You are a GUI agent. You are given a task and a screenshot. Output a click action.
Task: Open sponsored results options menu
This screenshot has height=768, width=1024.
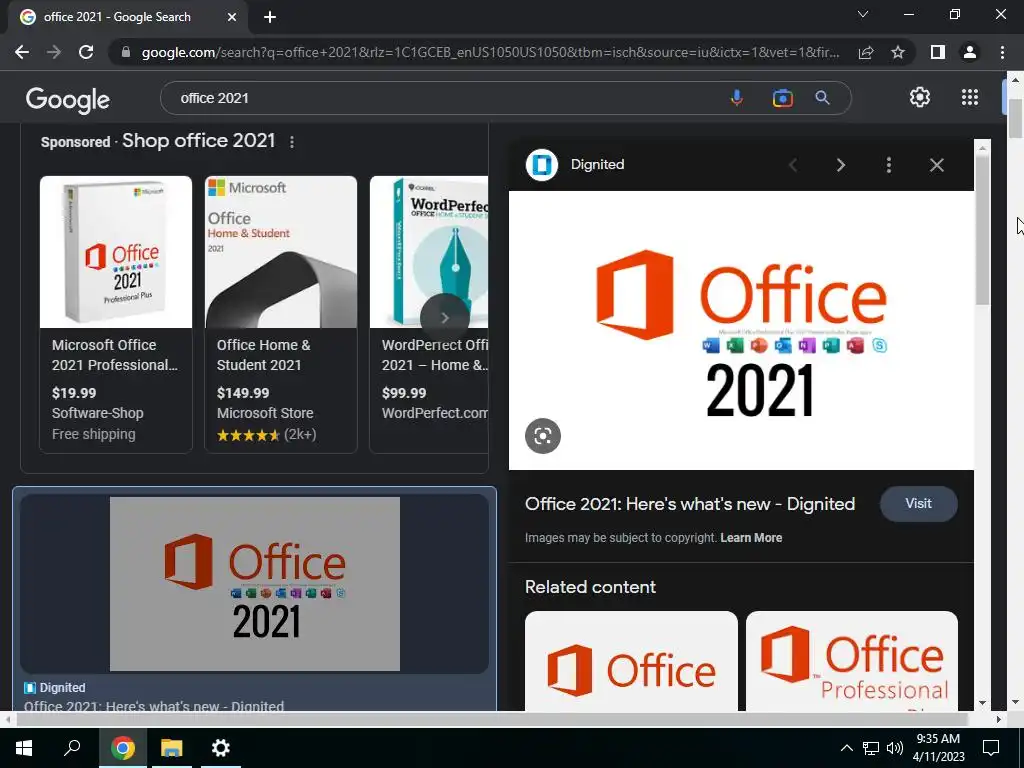click(292, 142)
